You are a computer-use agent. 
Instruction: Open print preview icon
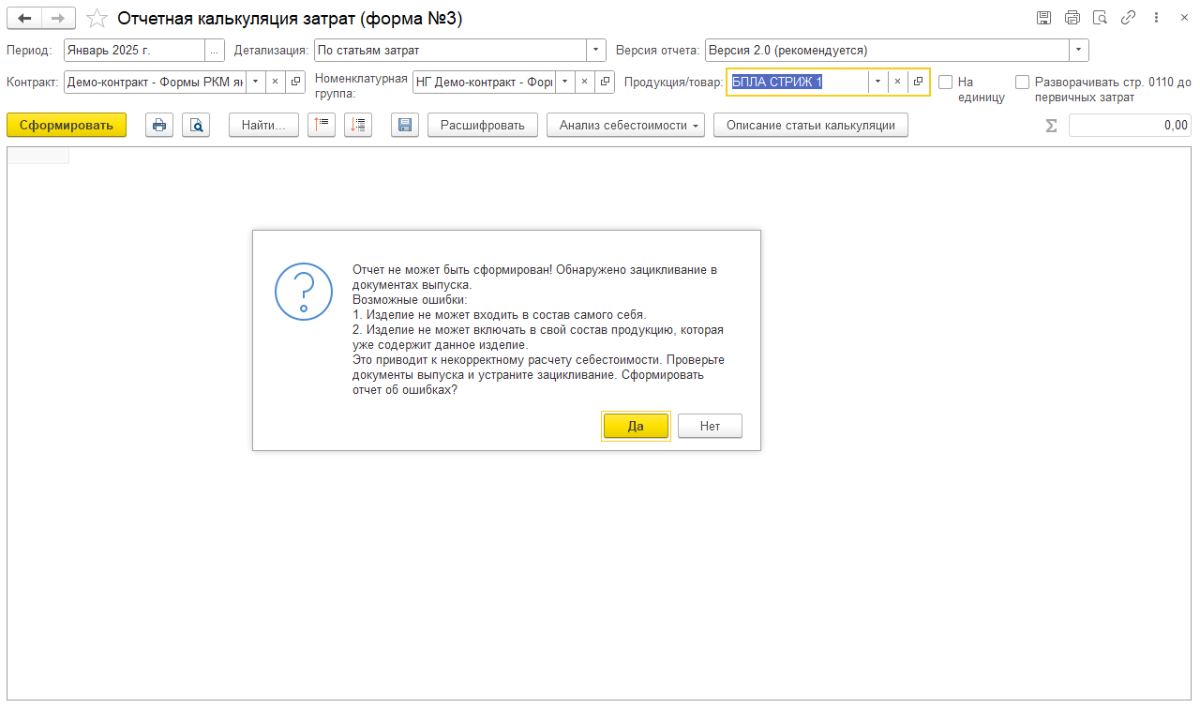click(x=196, y=125)
